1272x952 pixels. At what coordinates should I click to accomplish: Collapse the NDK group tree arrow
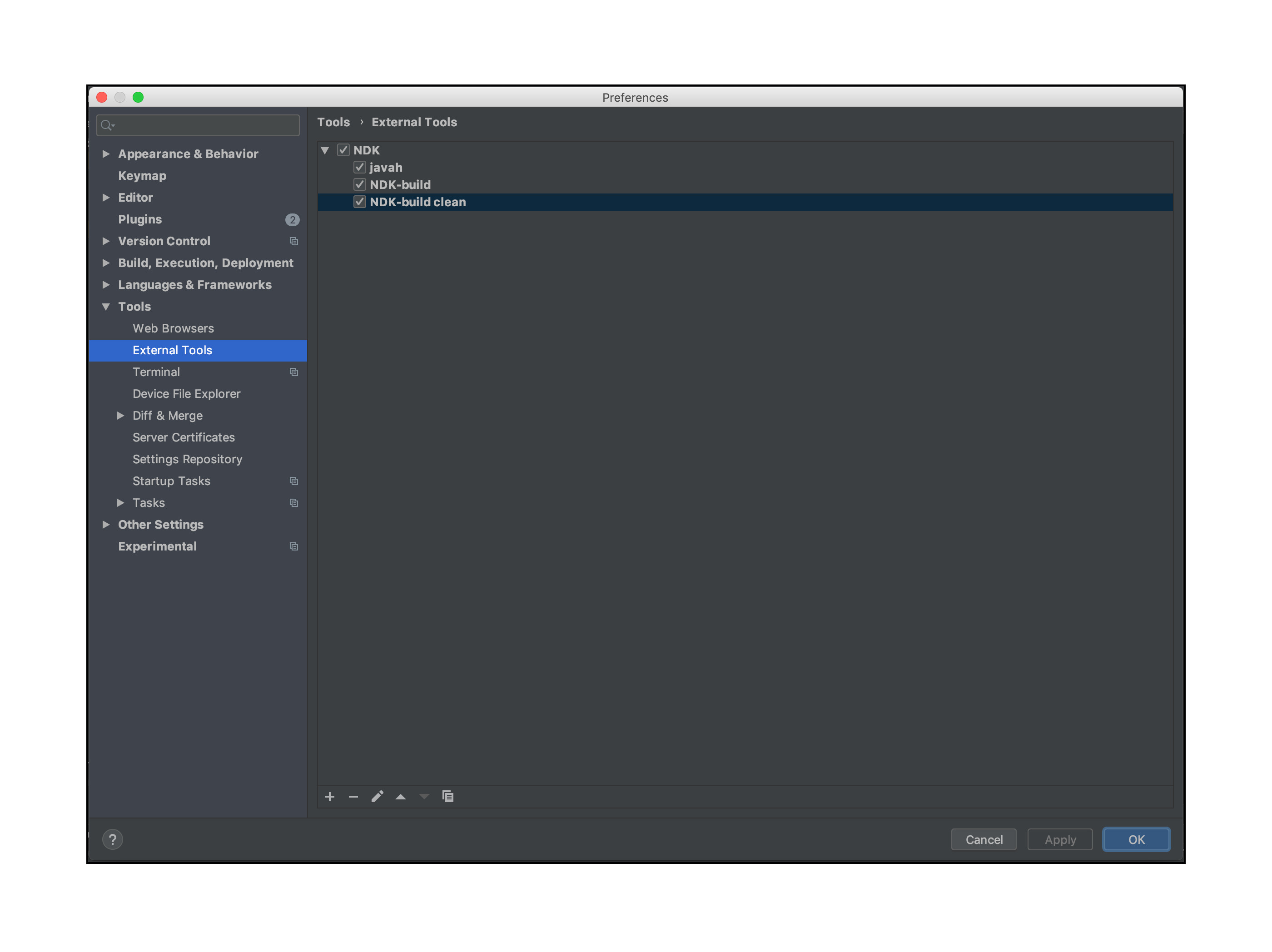coord(325,150)
